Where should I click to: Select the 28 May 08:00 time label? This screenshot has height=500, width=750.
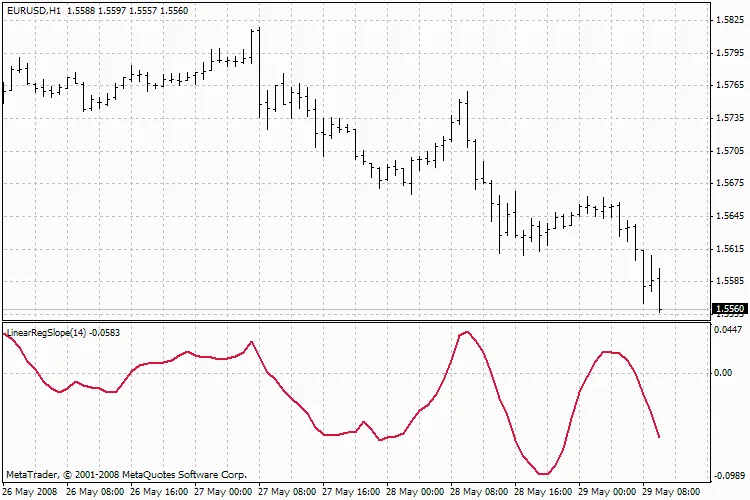point(480,492)
